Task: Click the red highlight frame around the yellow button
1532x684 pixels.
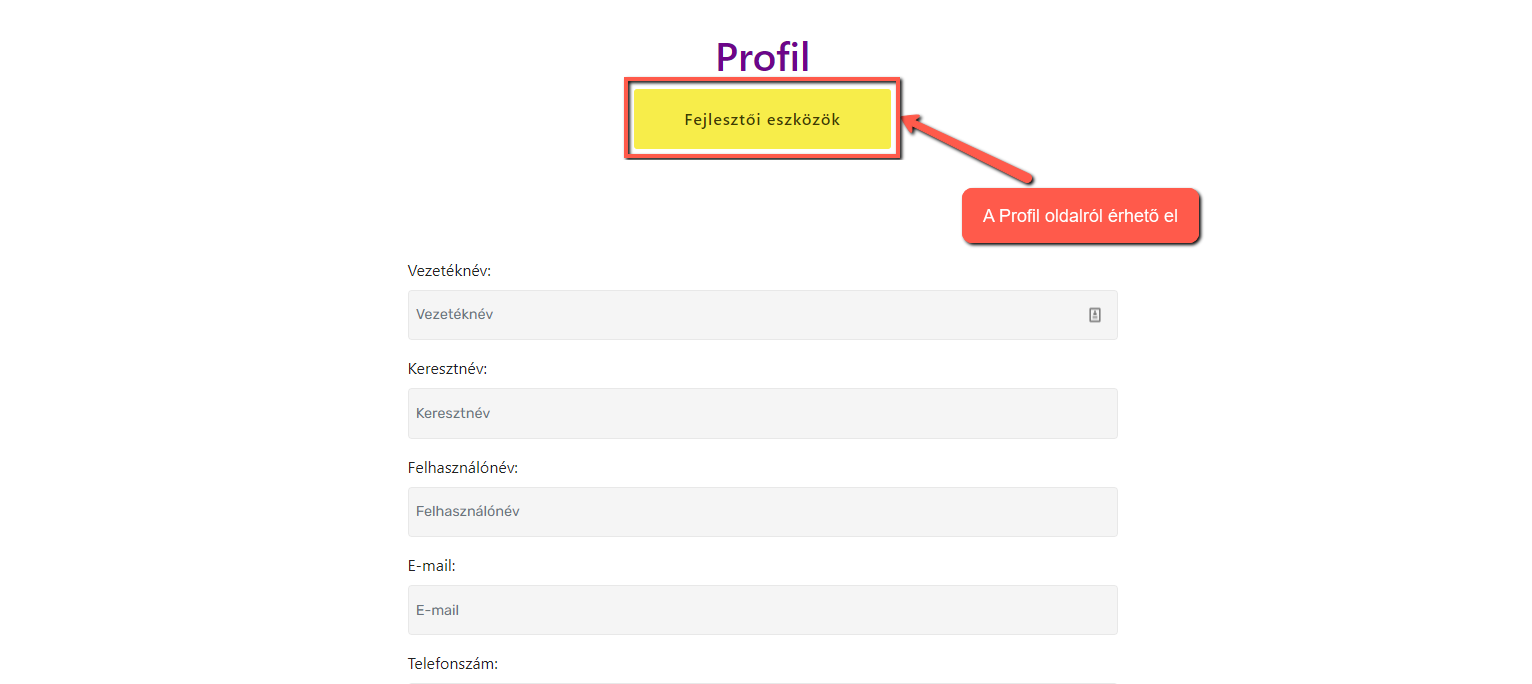Action: [762, 82]
